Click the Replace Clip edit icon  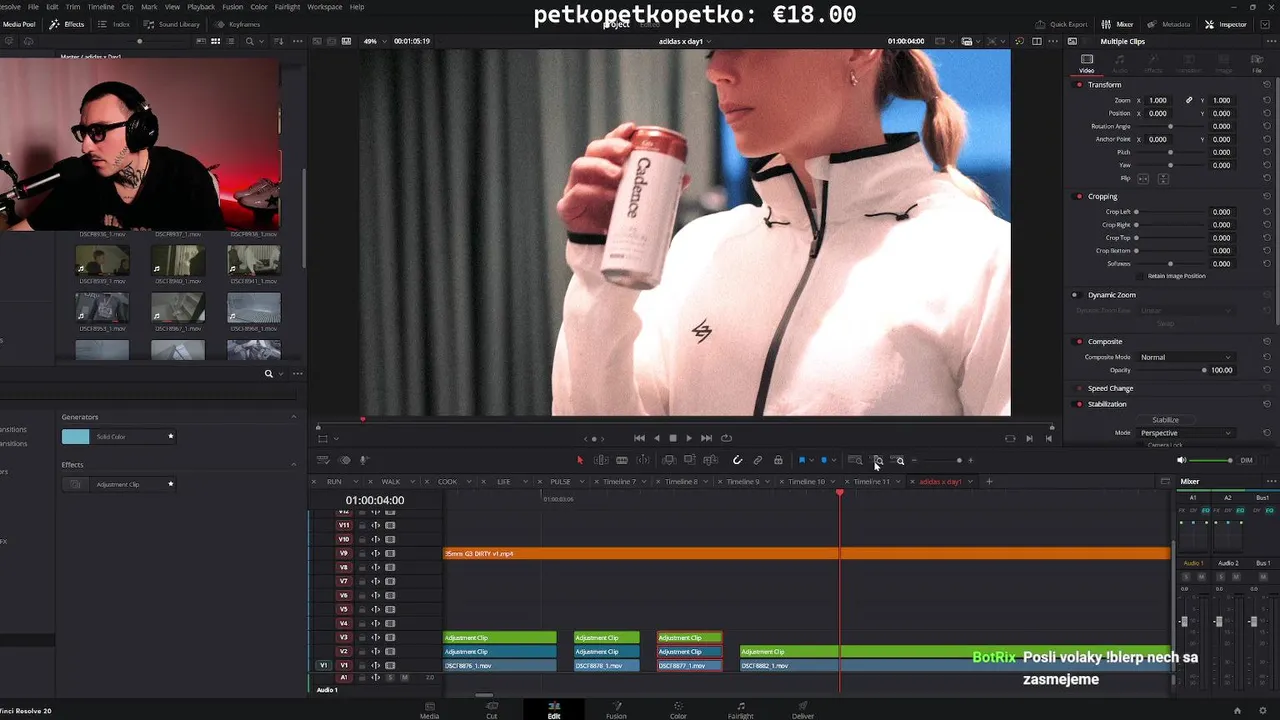[x=711, y=460]
